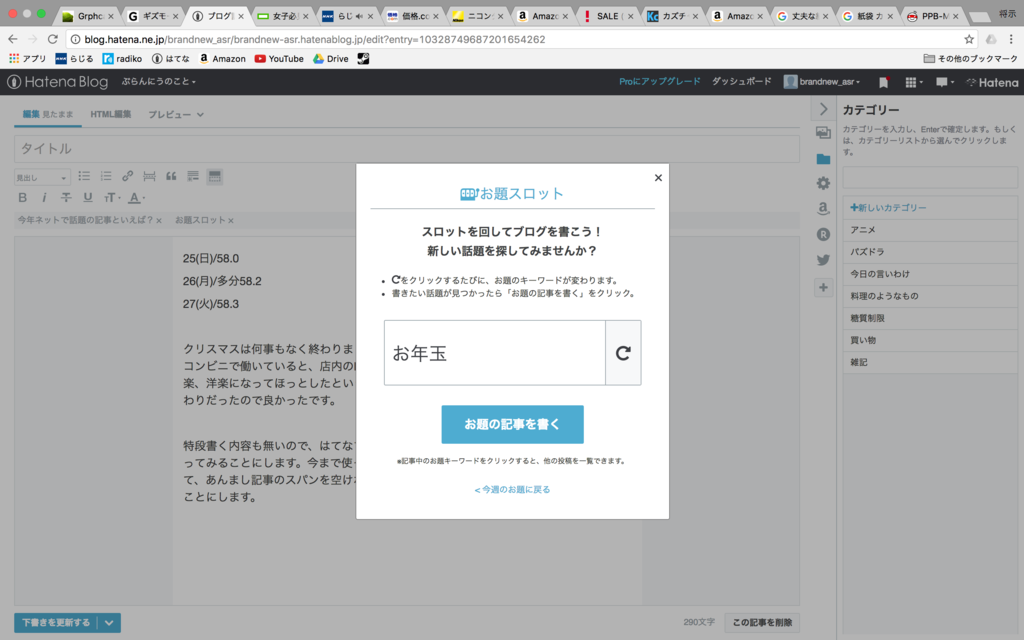The width and height of the screenshot is (1024, 640).
Task: Insert a hyperlink
Action: click(x=127, y=176)
